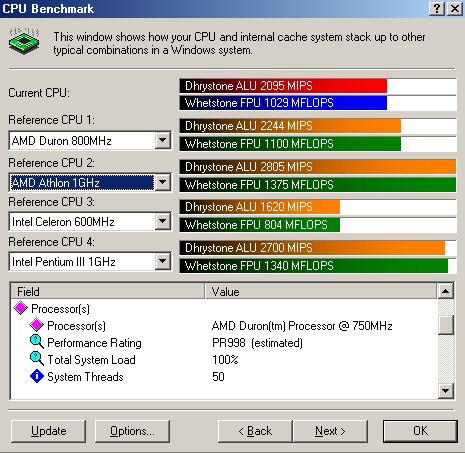This screenshot has width=465, height=453.
Task: Open the Reference CPU 1 dropdown arrow
Action: click(x=163, y=140)
